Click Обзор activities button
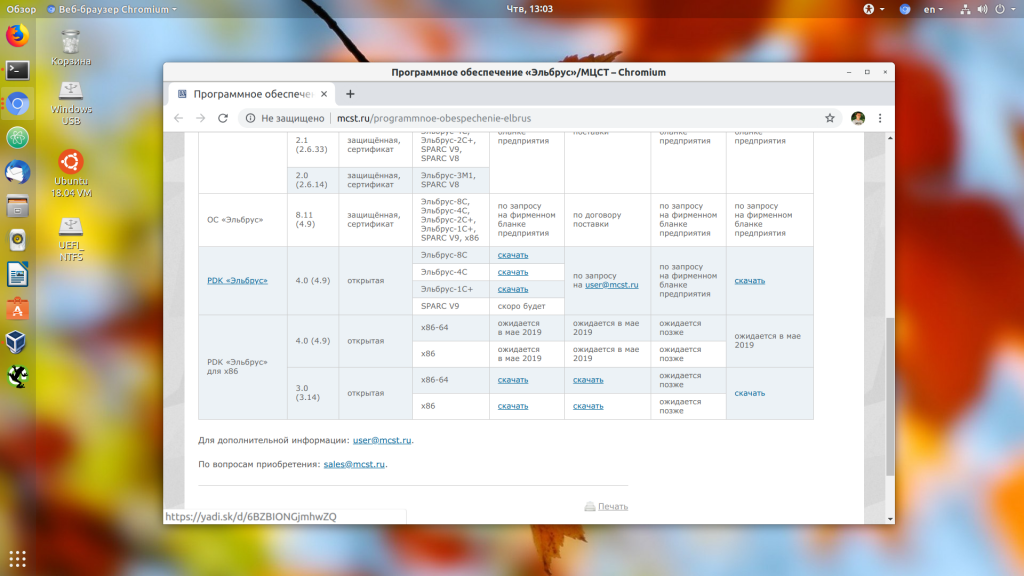This screenshot has height=576, width=1024. [x=21, y=9]
